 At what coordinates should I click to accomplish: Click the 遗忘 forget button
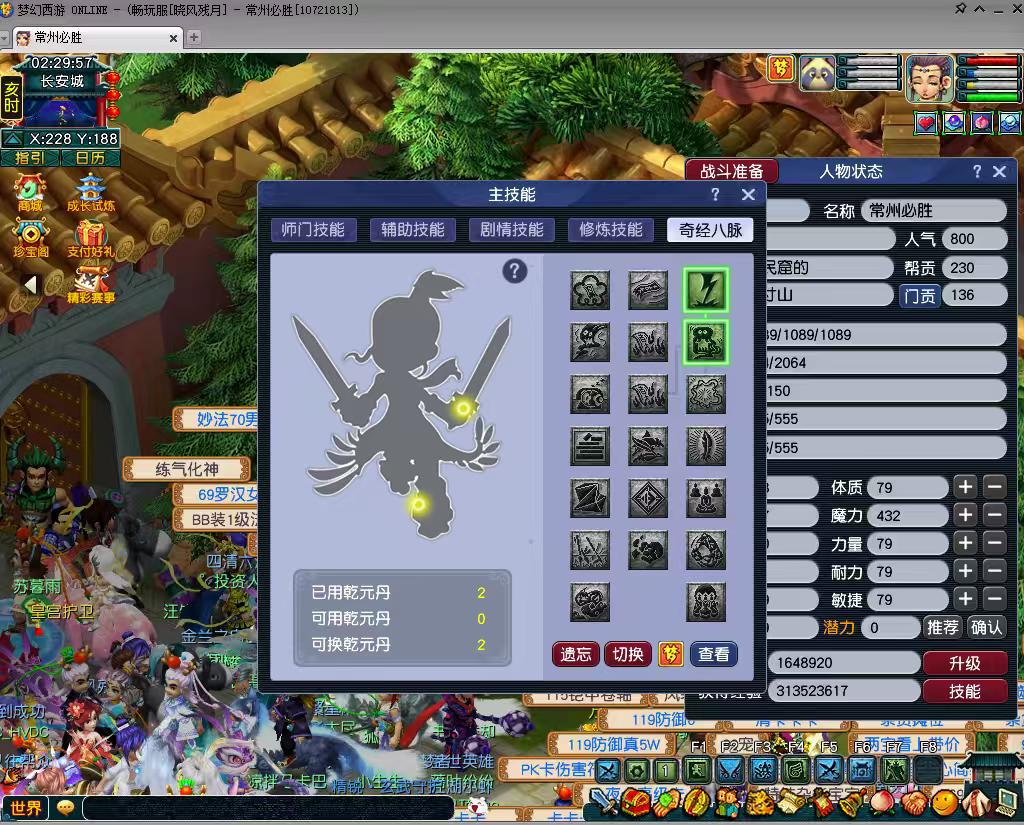(x=576, y=654)
